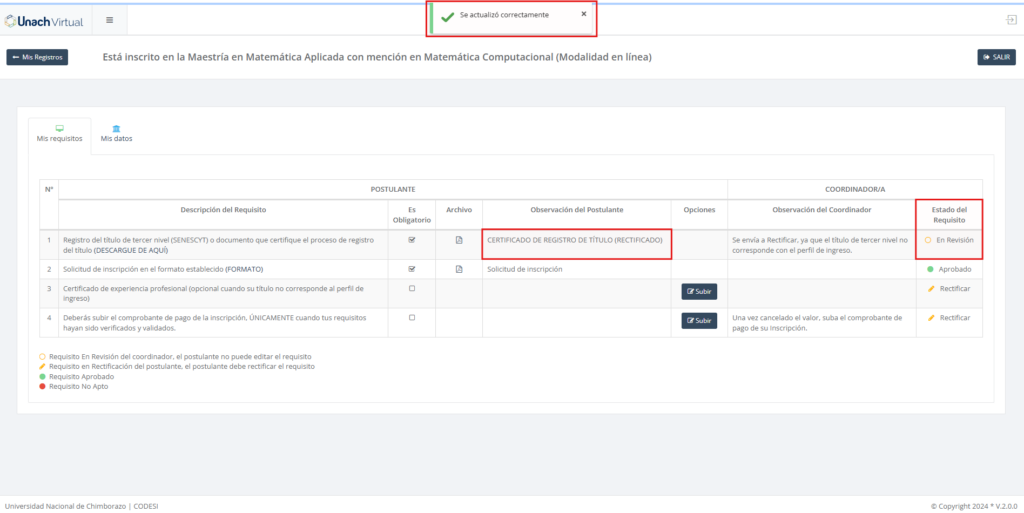Toggle the obligatorio checkbox for requirement 1

coord(412,240)
